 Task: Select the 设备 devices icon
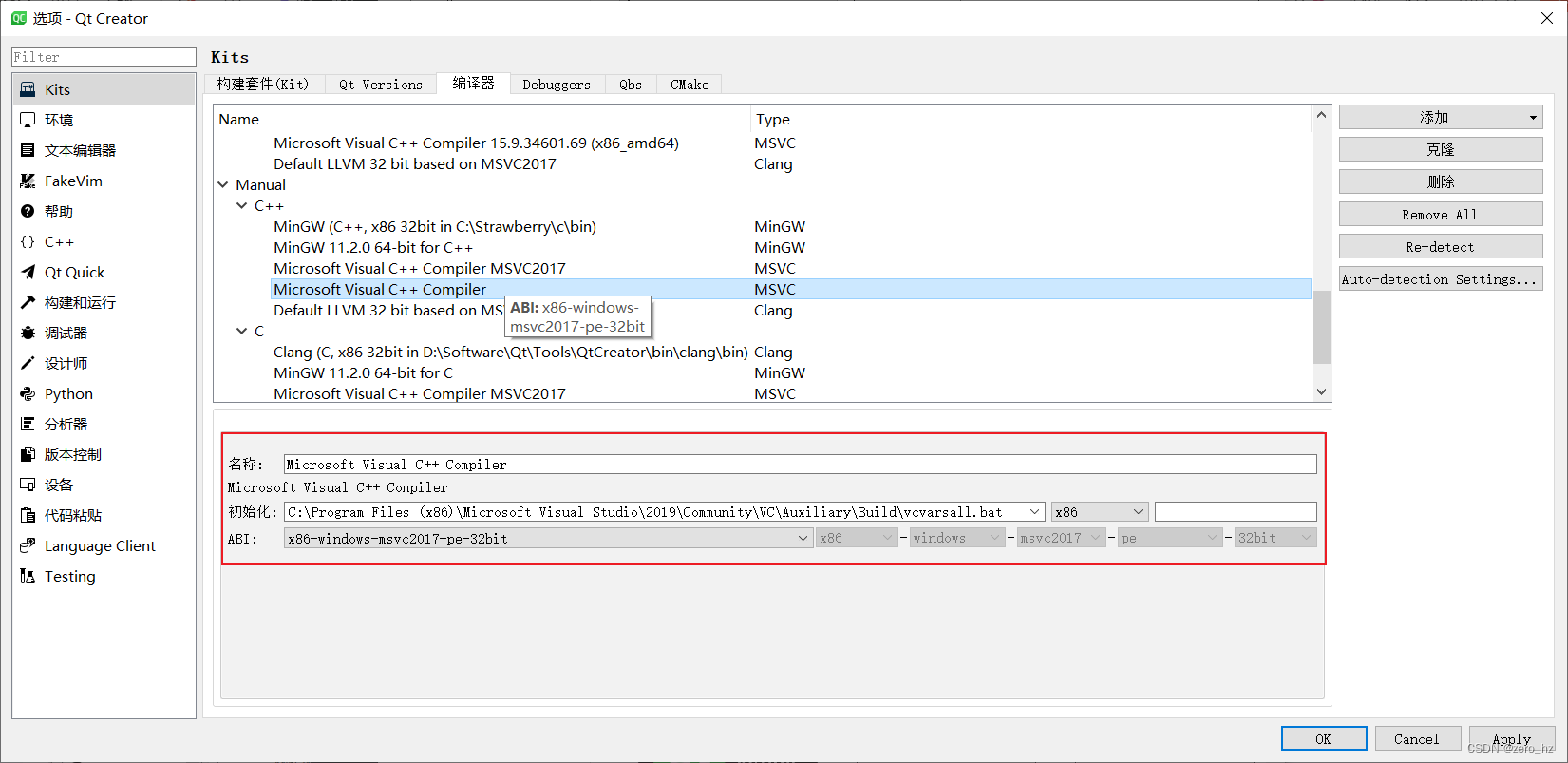tap(28, 485)
